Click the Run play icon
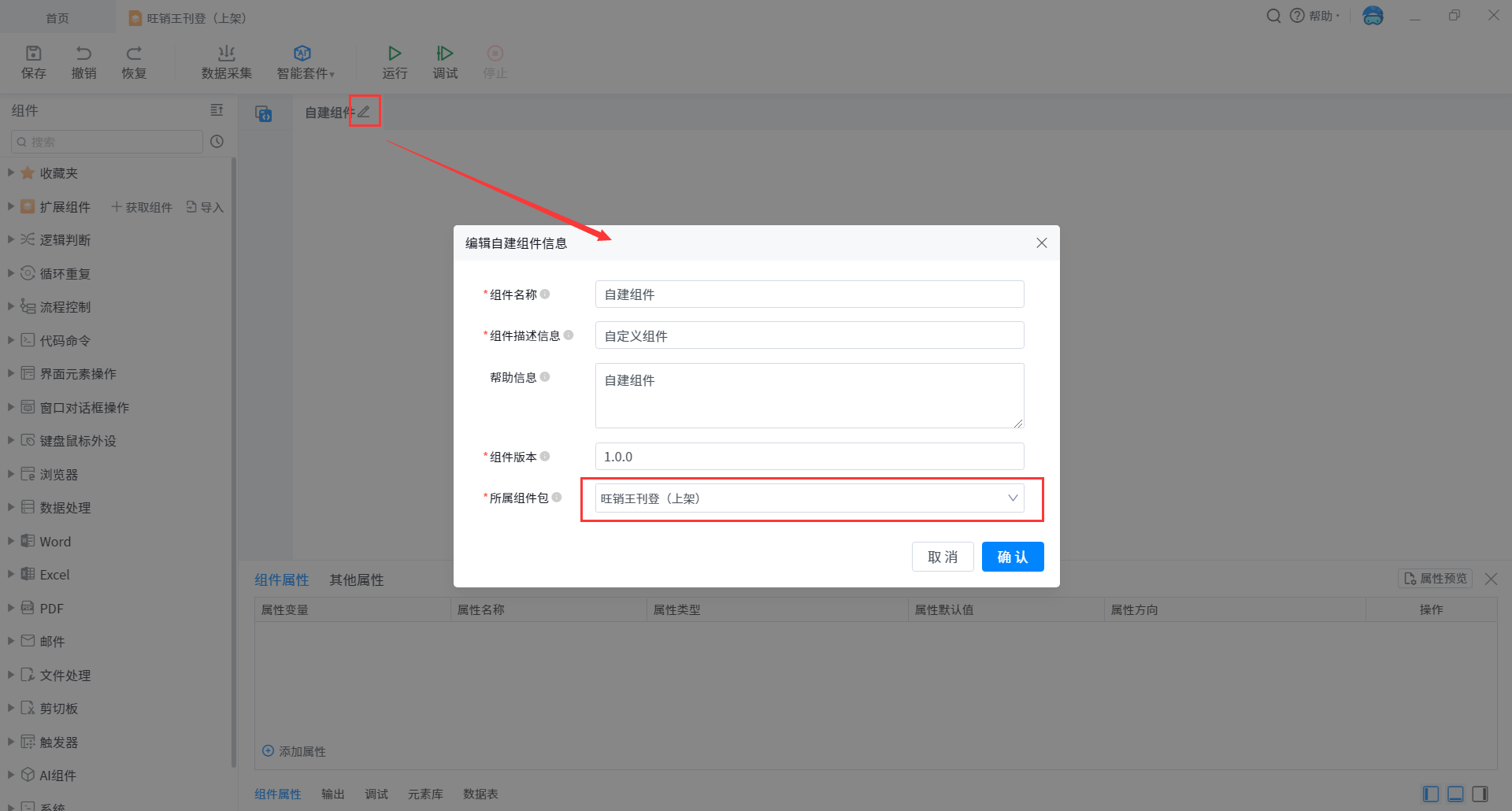 click(395, 54)
